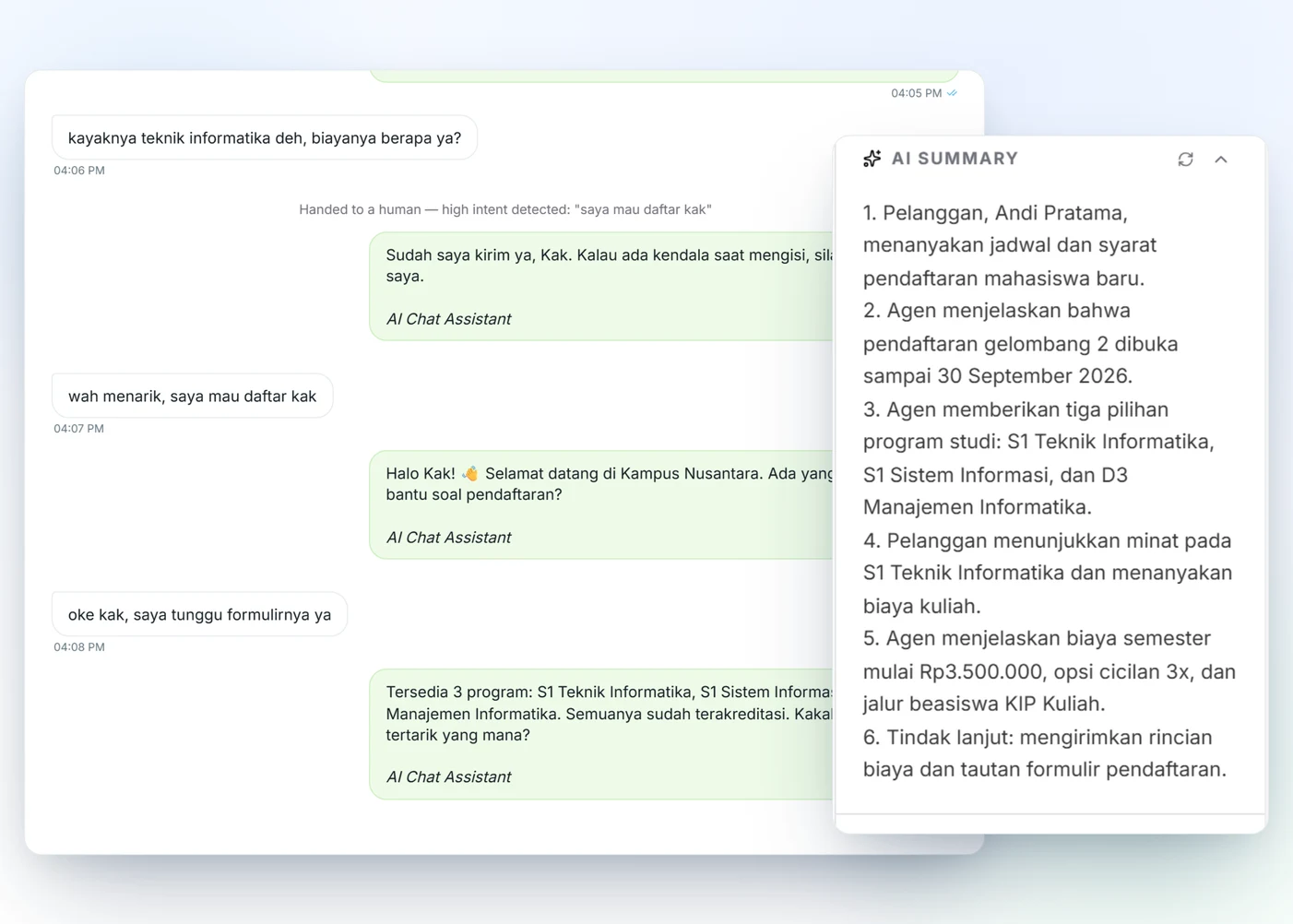1293x924 pixels.
Task: Click the greeting reply "Halo Kak! Selamat datang"
Action: click(601, 504)
